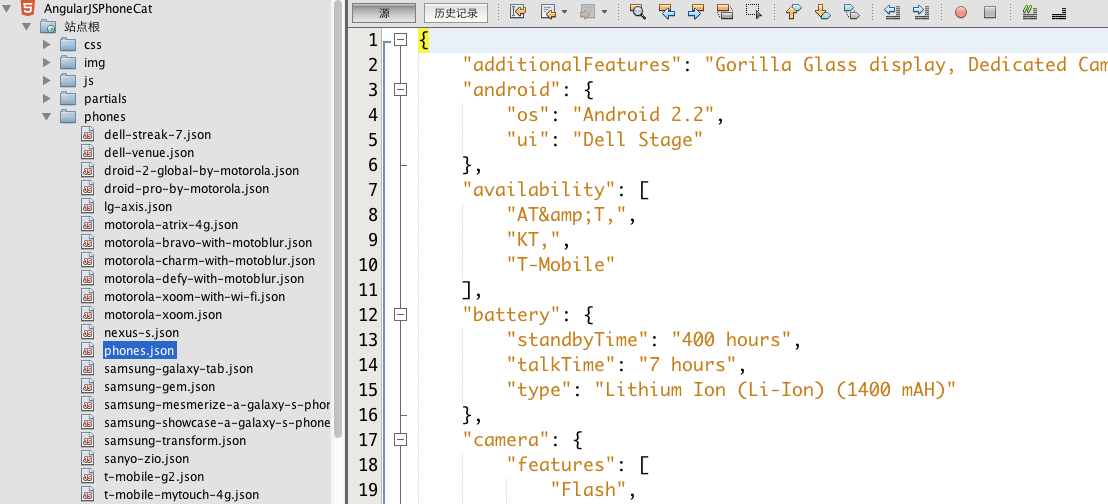1108x504 pixels.
Task: Collapse the android block fold at line 3
Action: [401, 90]
